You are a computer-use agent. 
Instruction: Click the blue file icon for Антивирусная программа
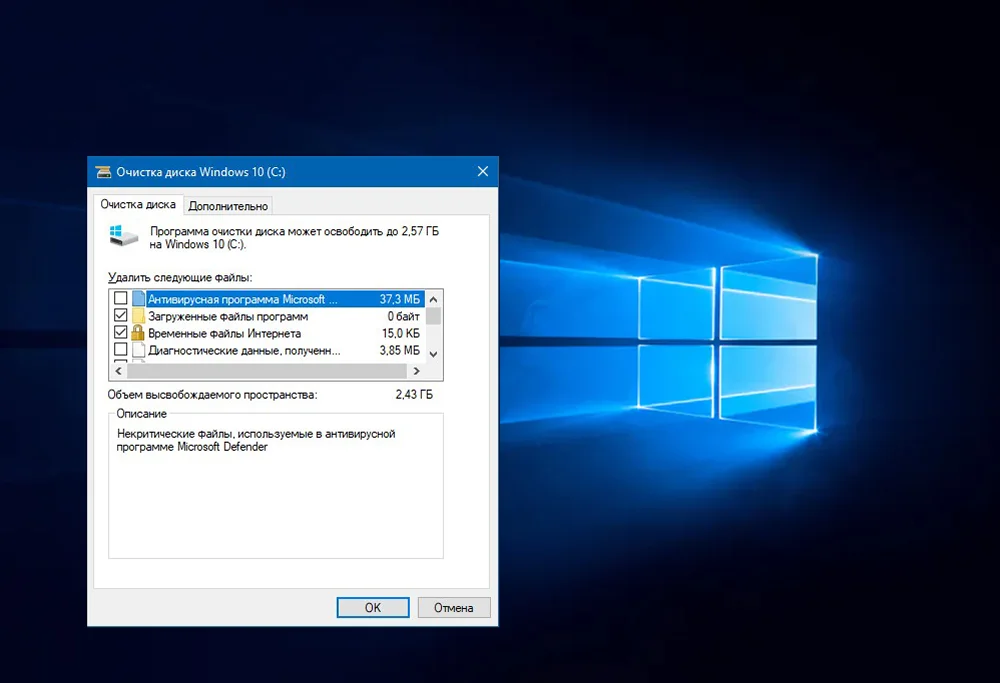tap(138, 298)
